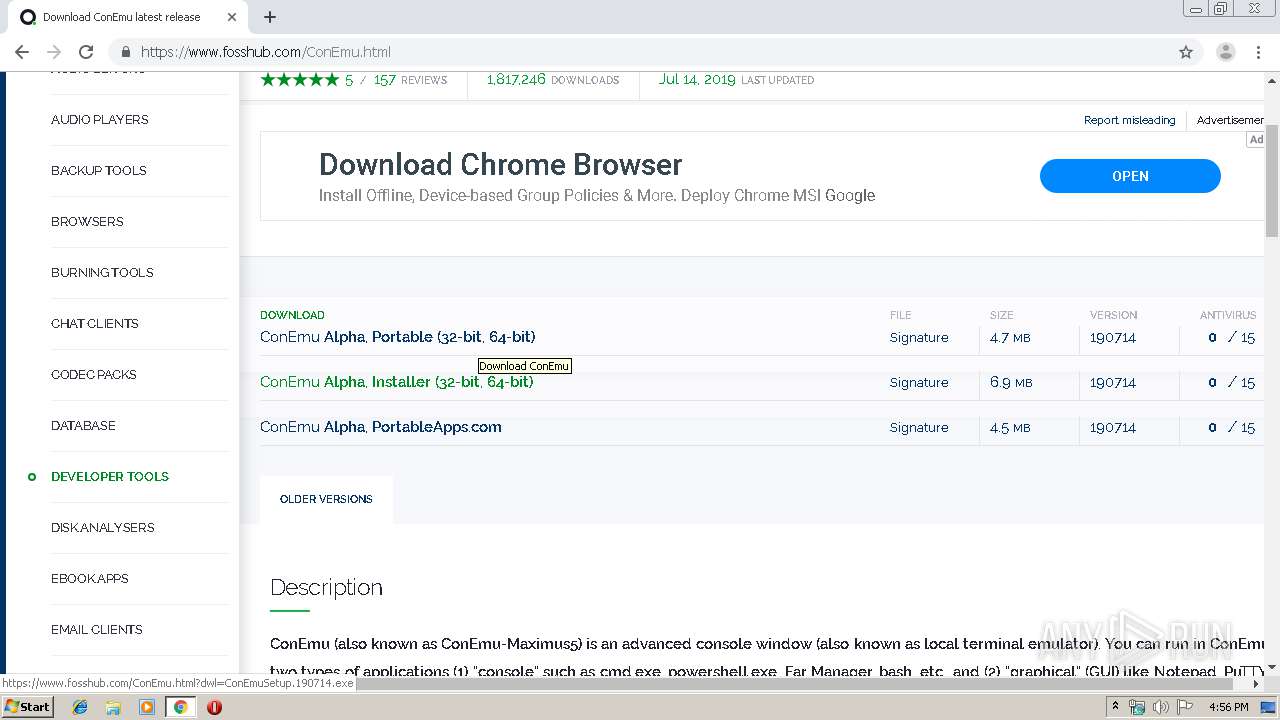Go back to the previous page
The image size is (1280, 720).
pyautogui.click(x=22, y=52)
